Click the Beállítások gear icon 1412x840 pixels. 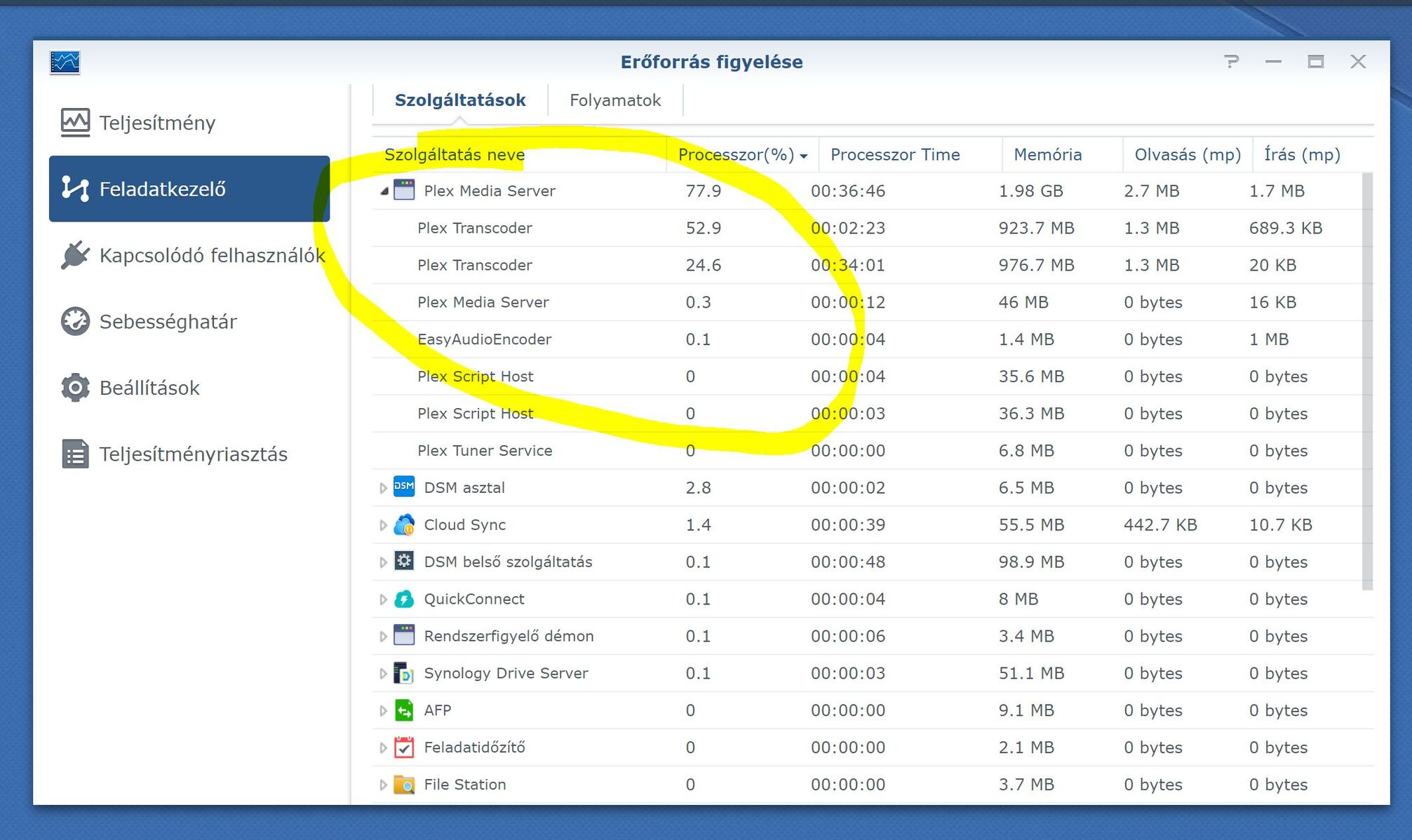75,388
